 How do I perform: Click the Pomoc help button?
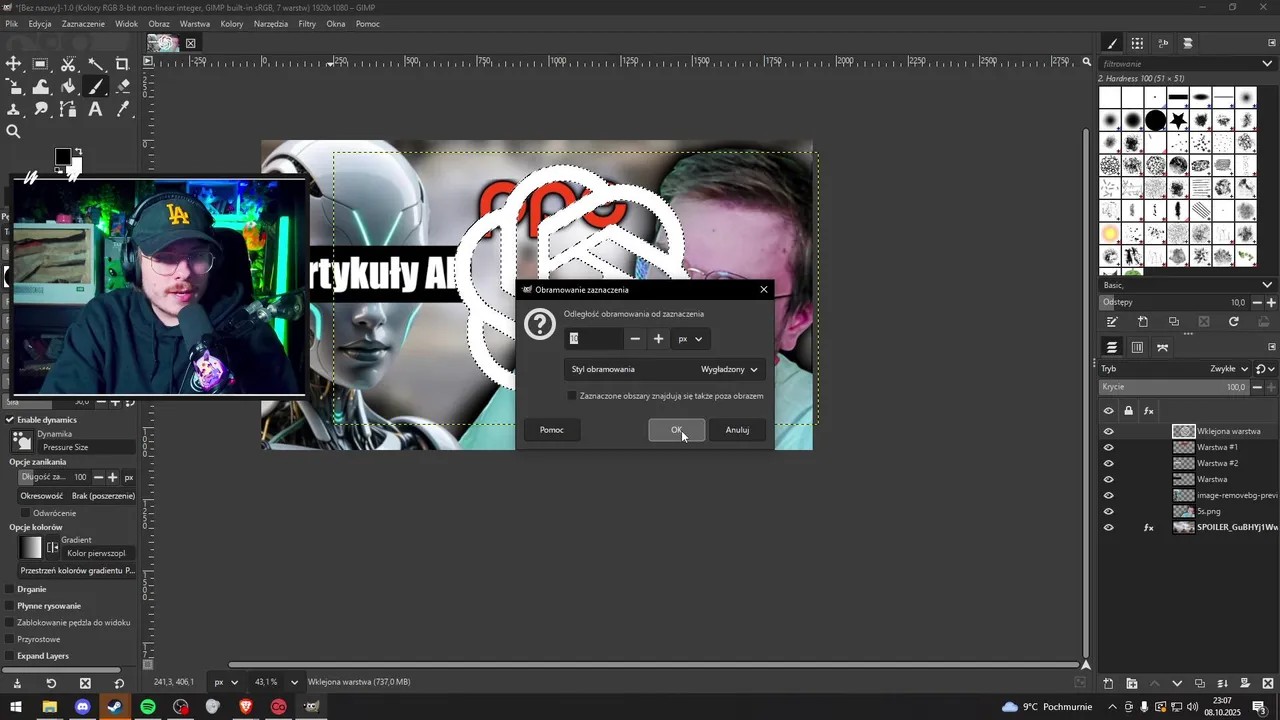(552, 430)
